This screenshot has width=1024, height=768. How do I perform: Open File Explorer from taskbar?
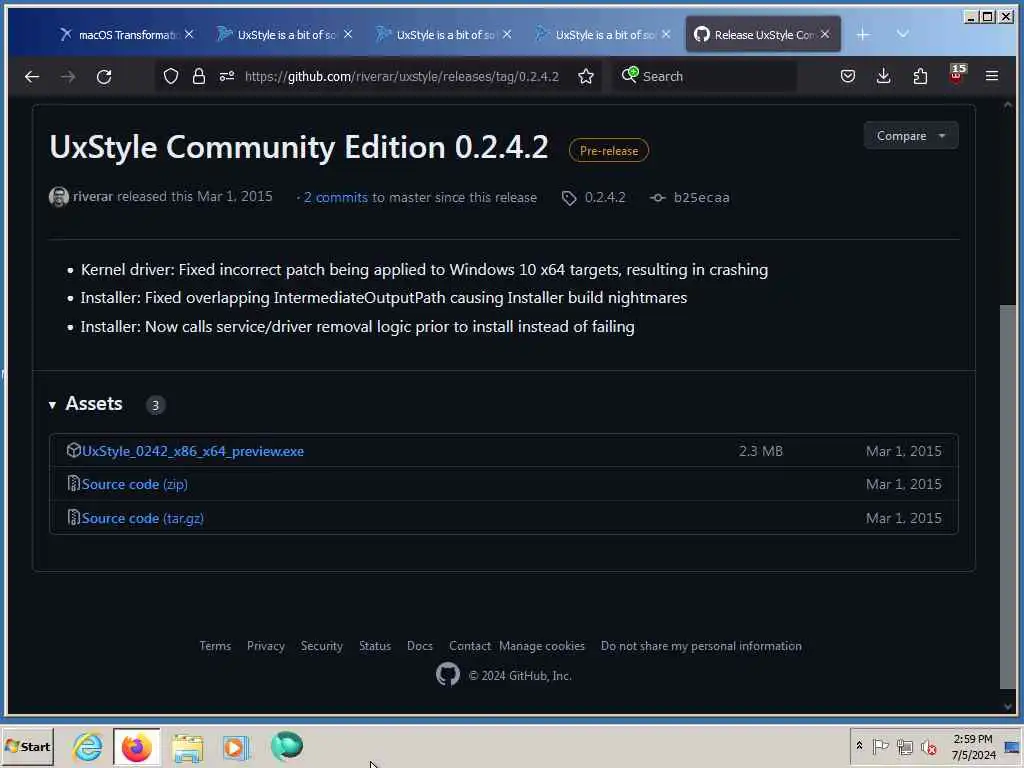(187, 746)
